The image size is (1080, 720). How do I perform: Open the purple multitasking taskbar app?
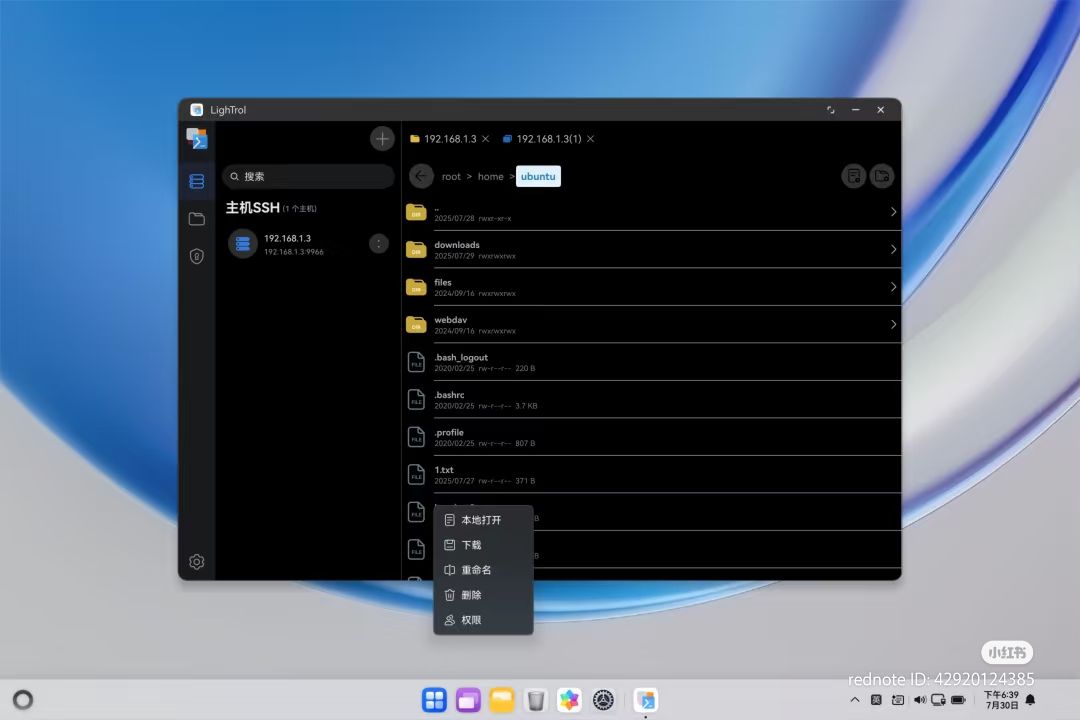[468, 700]
